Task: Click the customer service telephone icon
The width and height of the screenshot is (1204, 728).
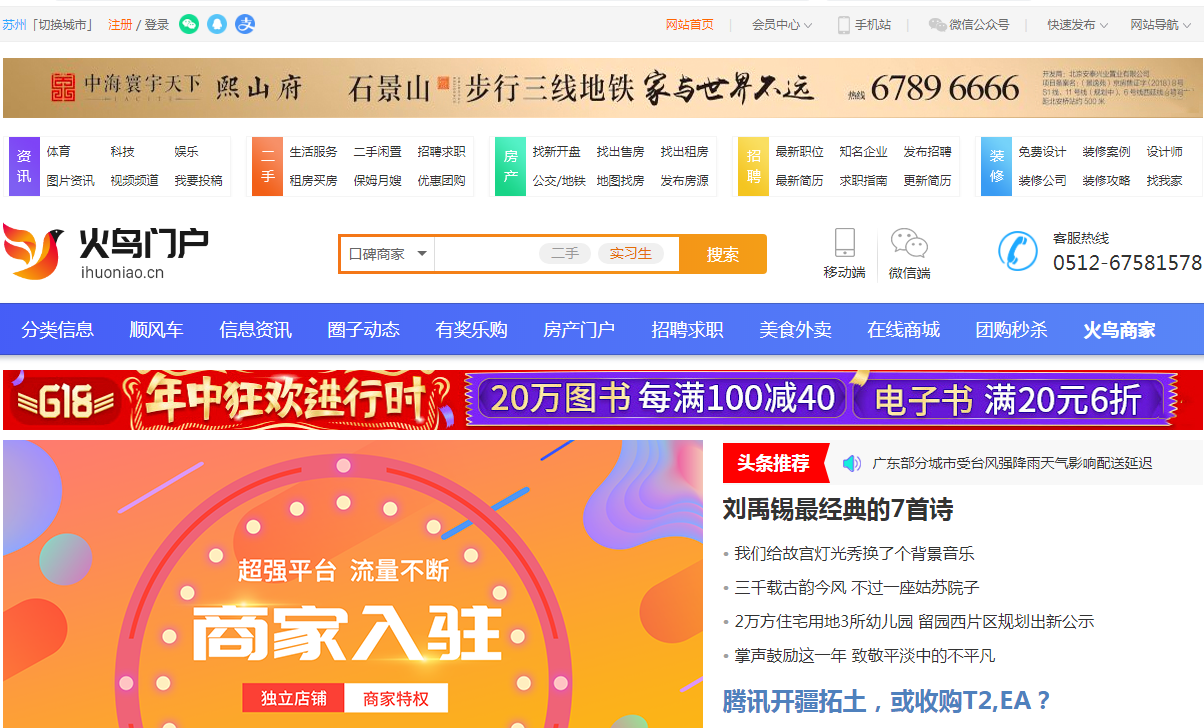Action: click(1018, 250)
